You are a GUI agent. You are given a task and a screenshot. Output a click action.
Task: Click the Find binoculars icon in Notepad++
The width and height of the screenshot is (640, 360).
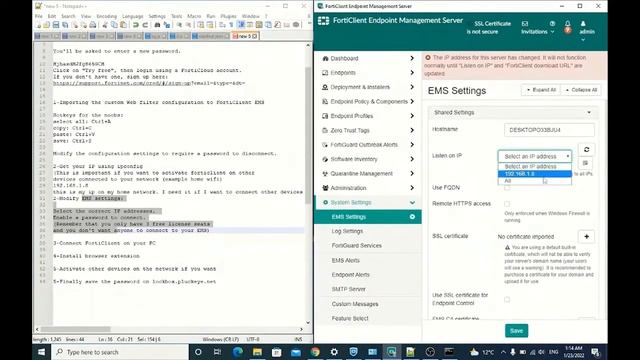pyautogui.click(x=157, y=25)
